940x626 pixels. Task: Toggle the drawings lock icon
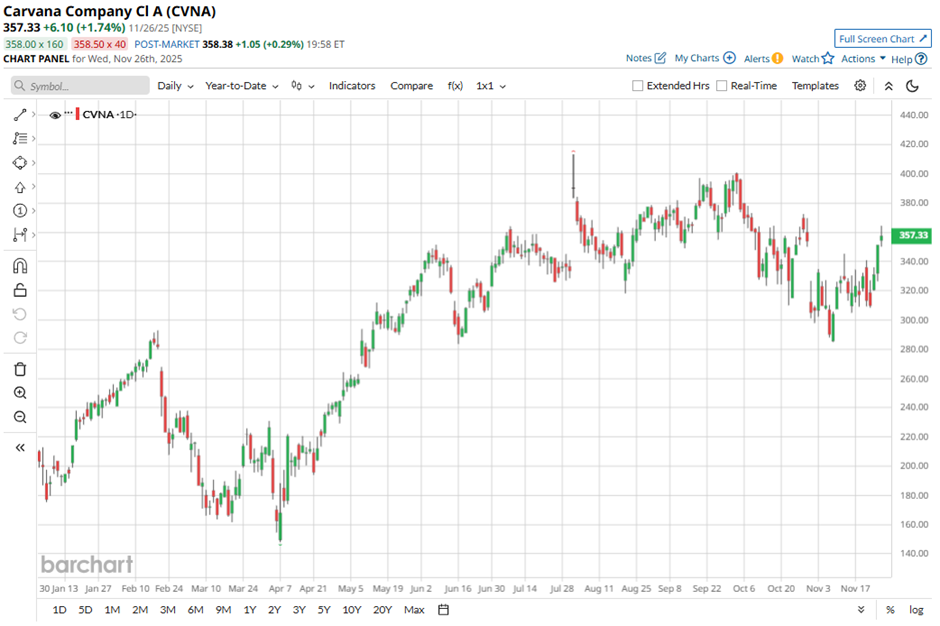(x=20, y=290)
